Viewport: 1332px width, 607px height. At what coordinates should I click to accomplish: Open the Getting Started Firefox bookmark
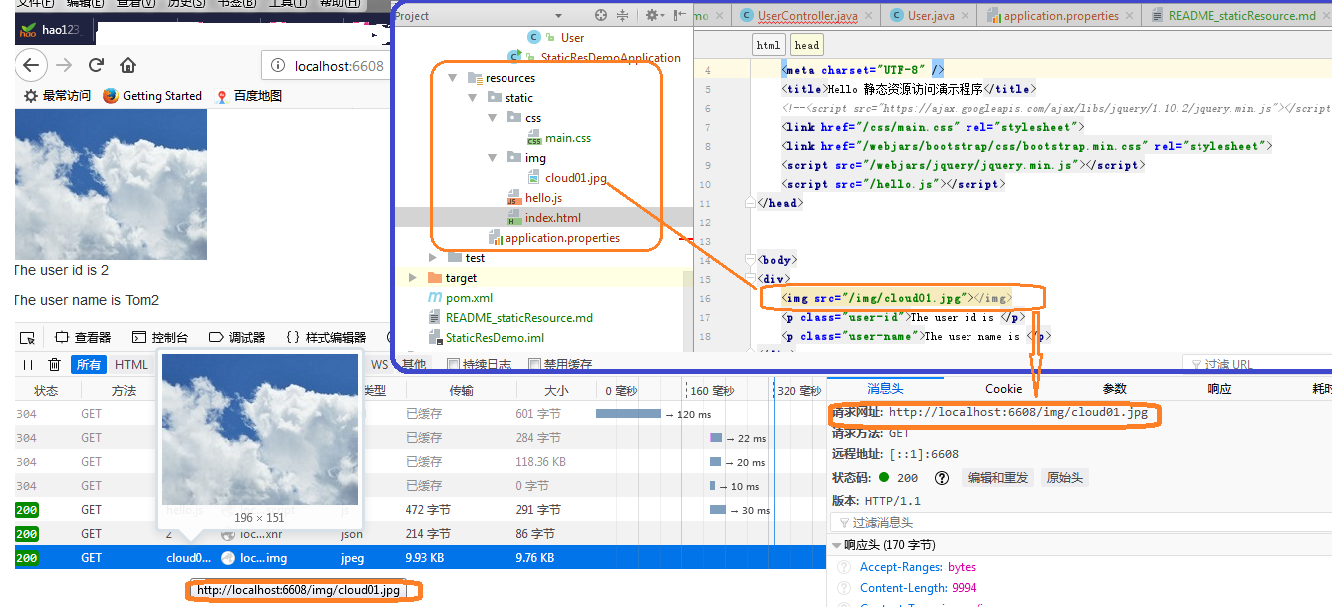point(152,96)
